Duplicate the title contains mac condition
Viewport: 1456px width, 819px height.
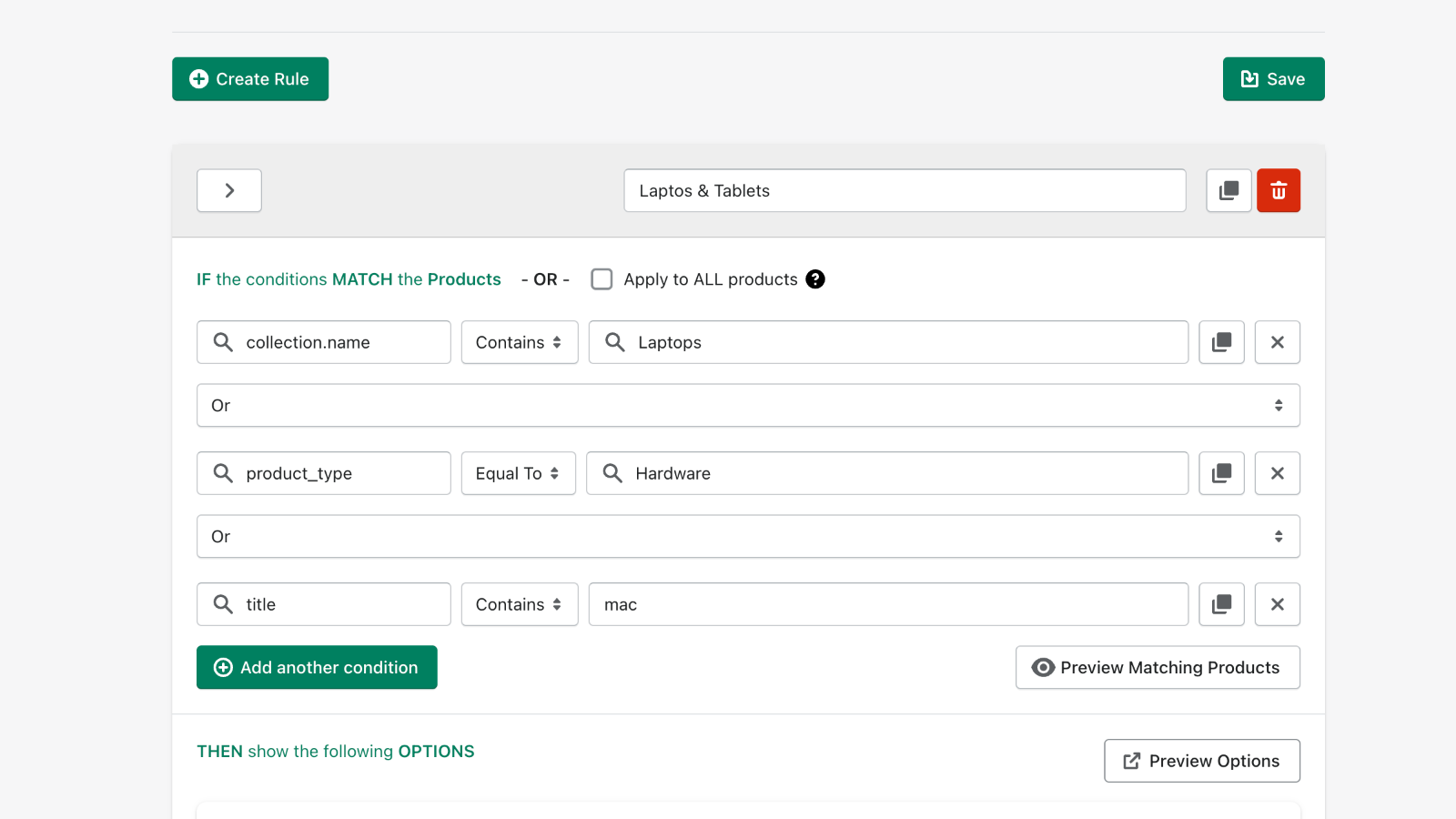(x=1221, y=604)
